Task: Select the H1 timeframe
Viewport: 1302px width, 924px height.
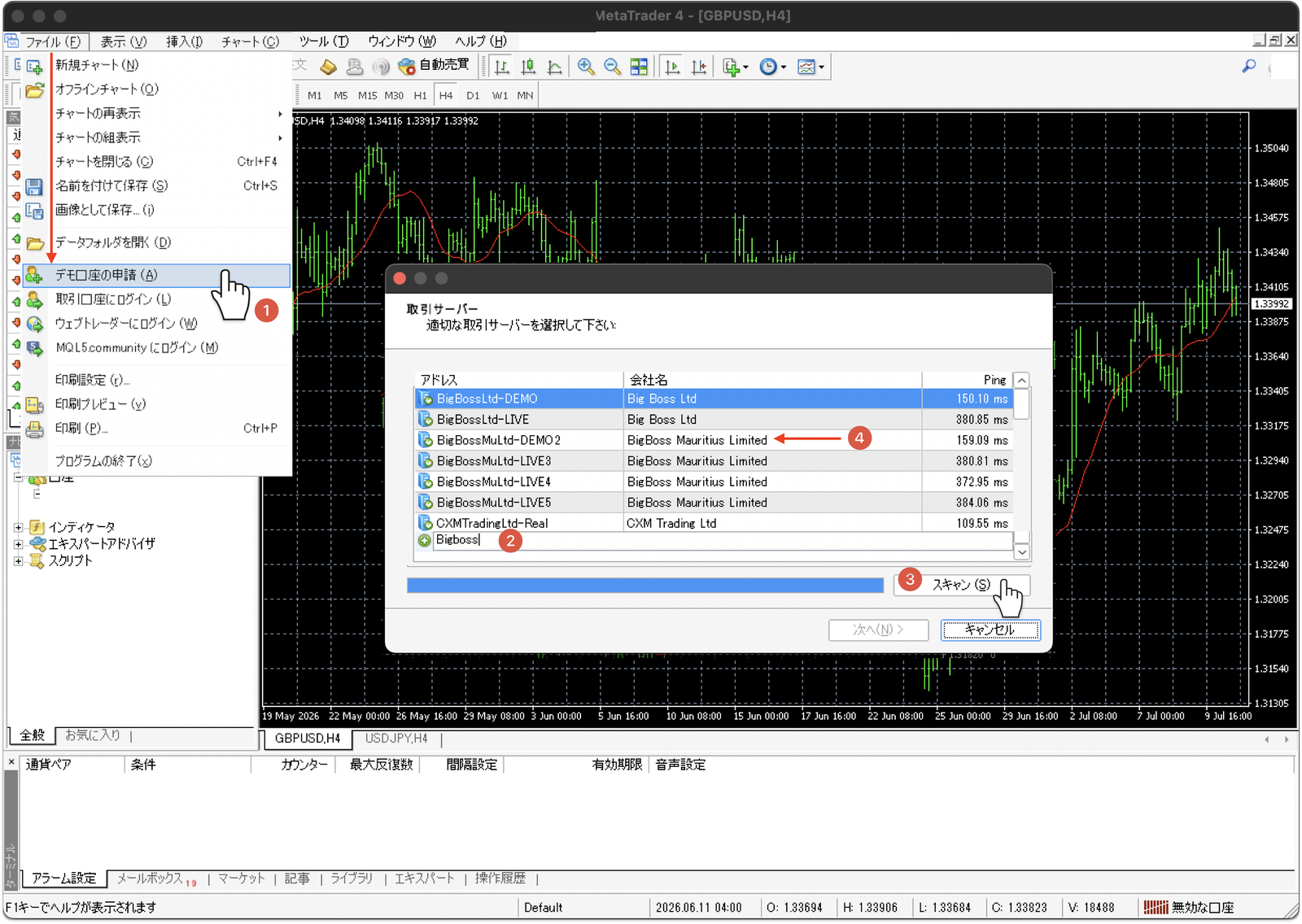Action: (420, 95)
